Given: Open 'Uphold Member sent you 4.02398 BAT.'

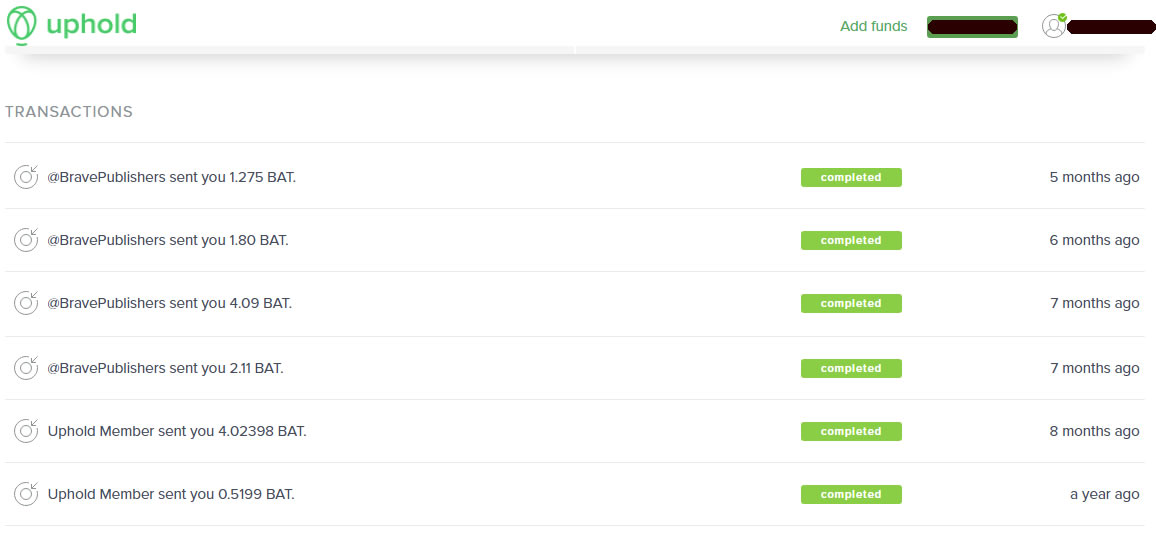Looking at the screenshot, I should [x=177, y=431].
